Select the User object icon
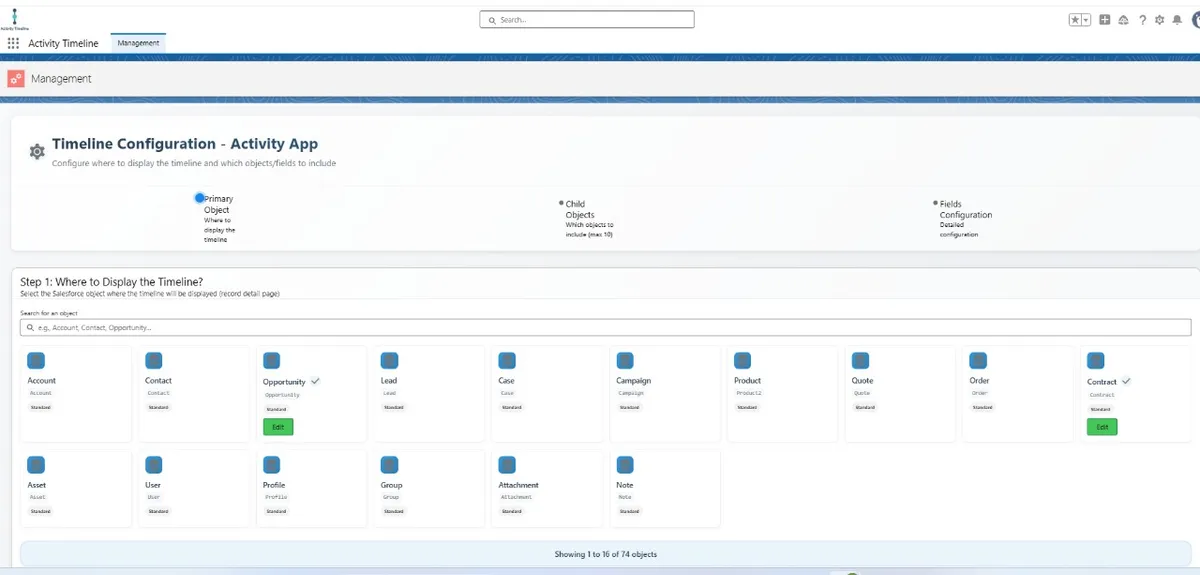Viewport: 1200px width, 575px height. pyautogui.click(x=154, y=464)
